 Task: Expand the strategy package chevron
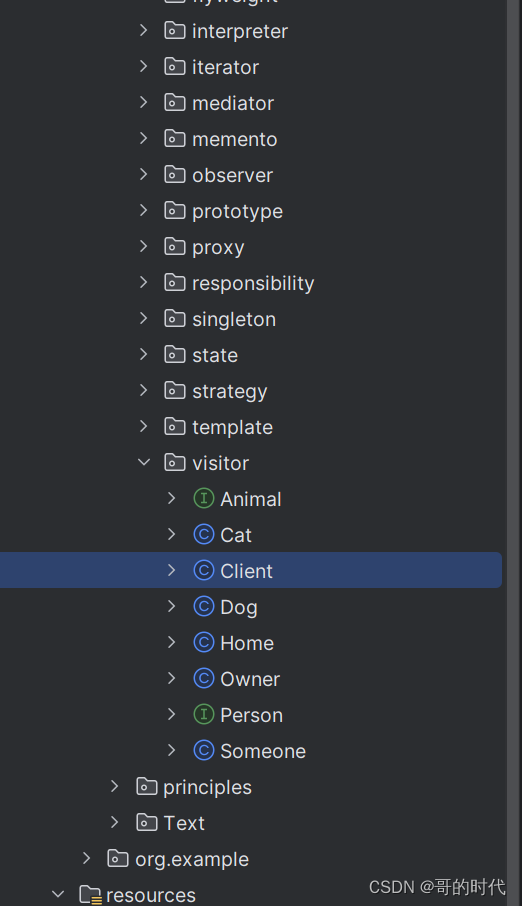[x=144, y=391]
